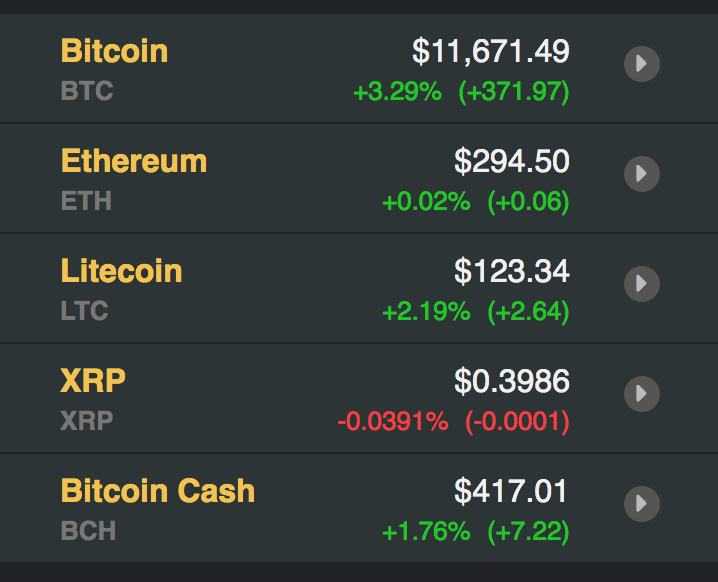Select the yellow XRP coin name
The height and width of the screenshot is (582, 718).
pyautogui.click(x=93, y=381)
